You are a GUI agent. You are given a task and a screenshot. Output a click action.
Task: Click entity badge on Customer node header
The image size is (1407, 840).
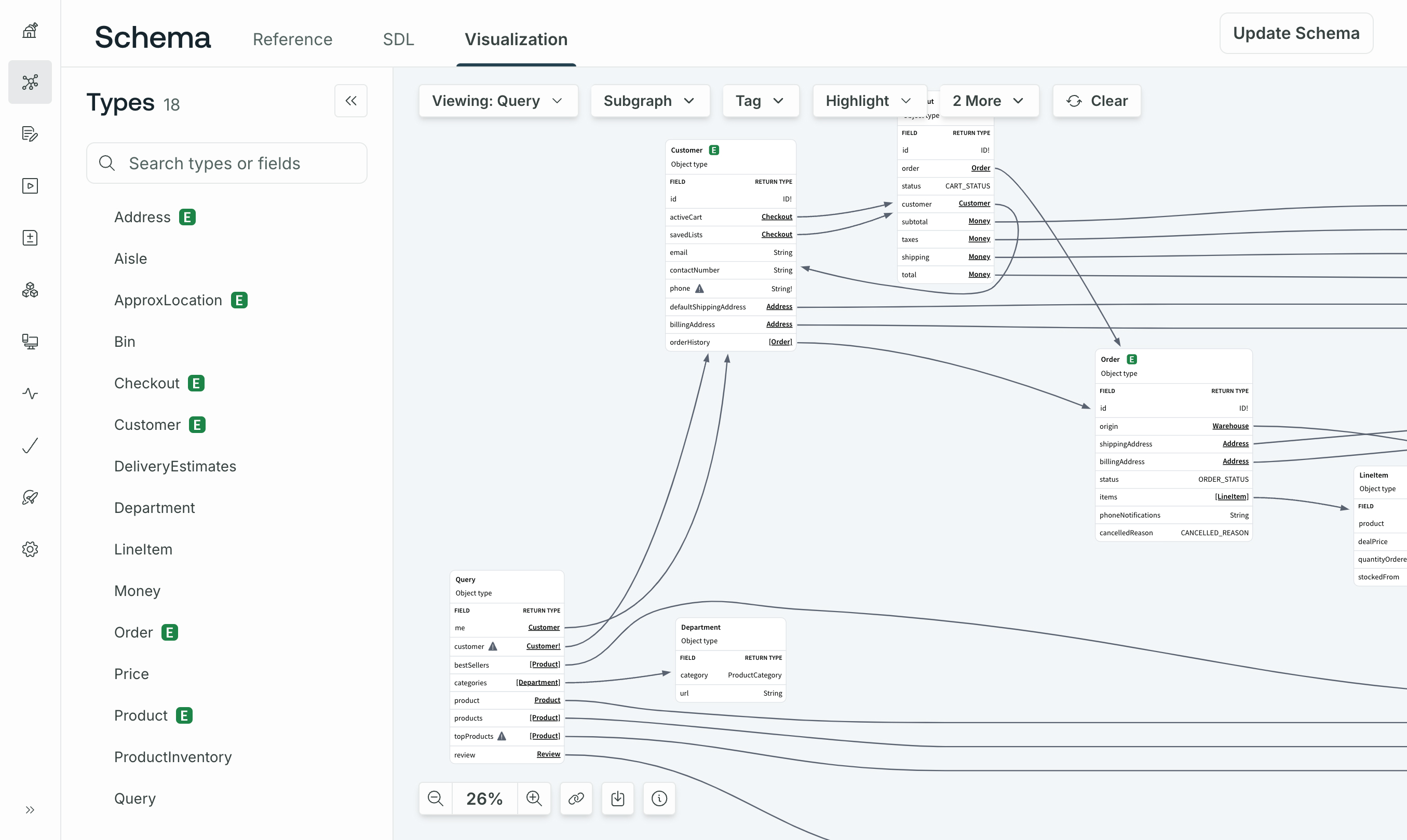pos(714,150)
